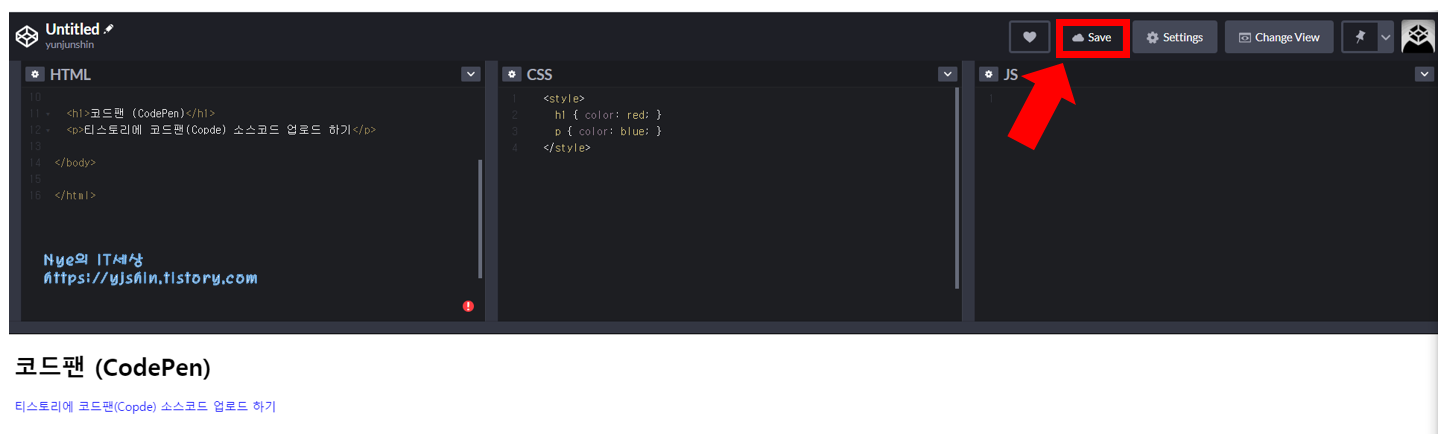Click the 코드팬 (CodePen) heading in preview
1445x442 pixels.
[x=113, y=368]
